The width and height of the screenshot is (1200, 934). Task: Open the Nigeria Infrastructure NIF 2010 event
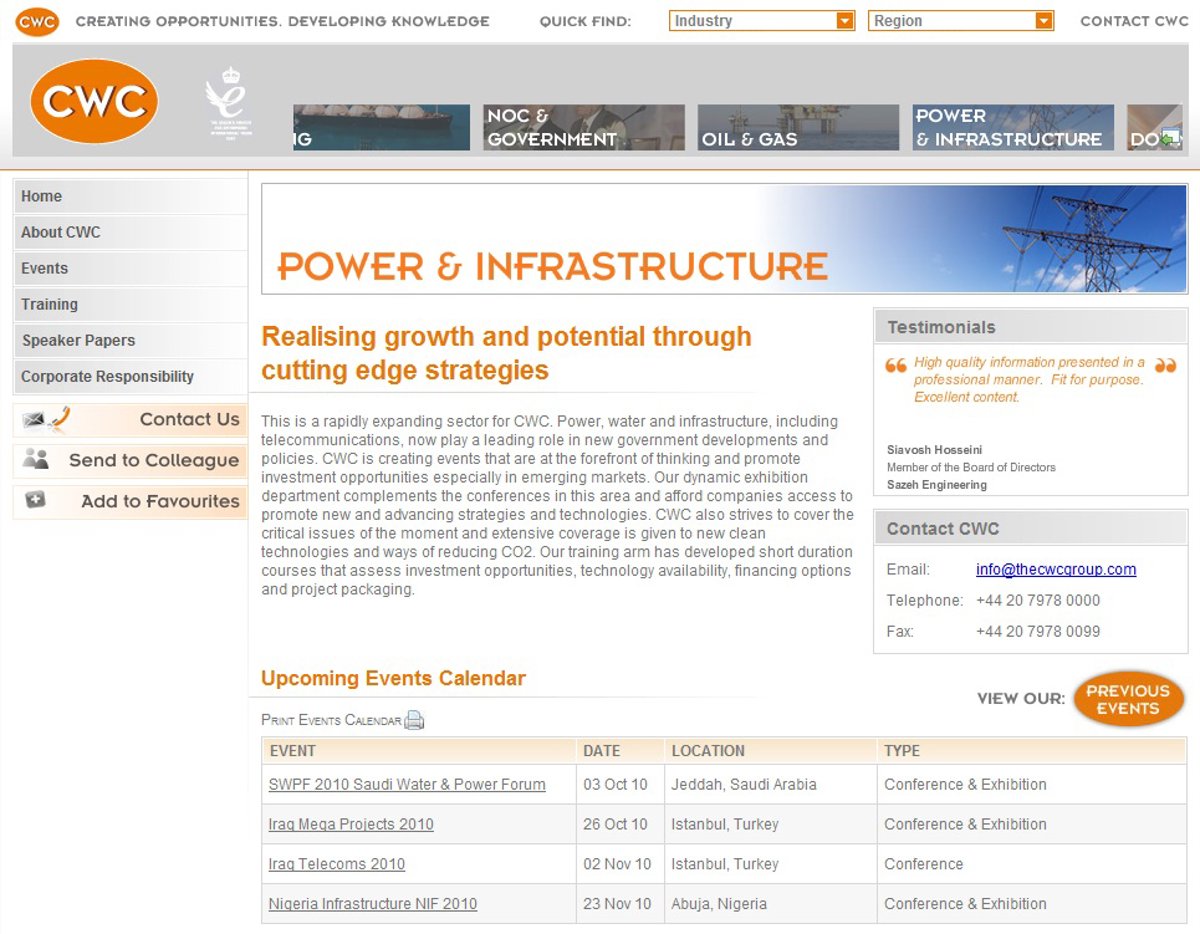point(372,904)
